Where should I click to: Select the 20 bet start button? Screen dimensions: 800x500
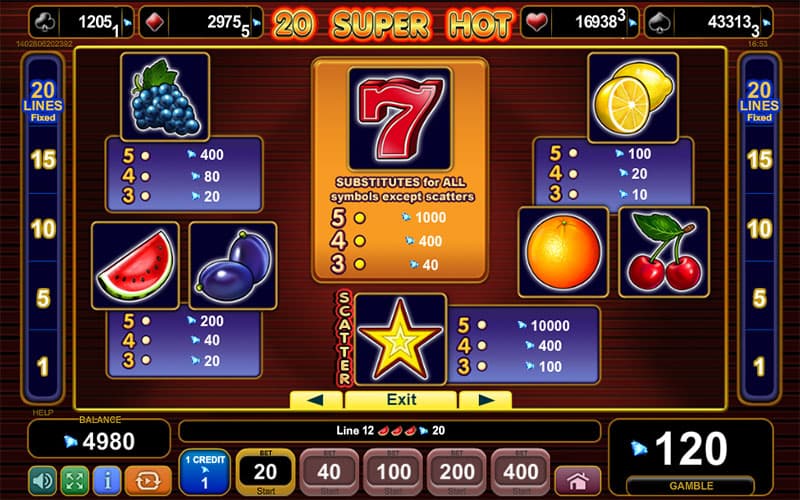point(265,472)
